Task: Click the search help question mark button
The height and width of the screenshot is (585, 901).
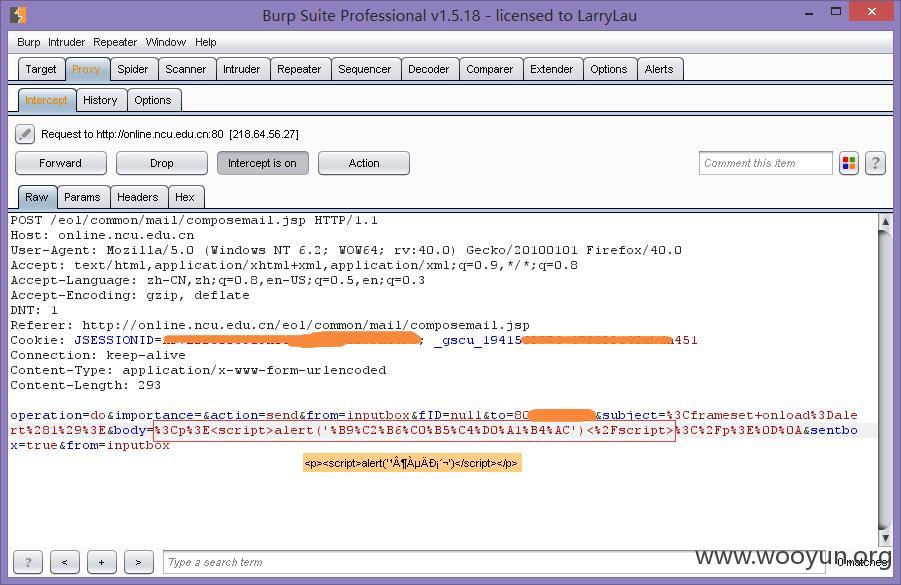Action: [28, 562]
